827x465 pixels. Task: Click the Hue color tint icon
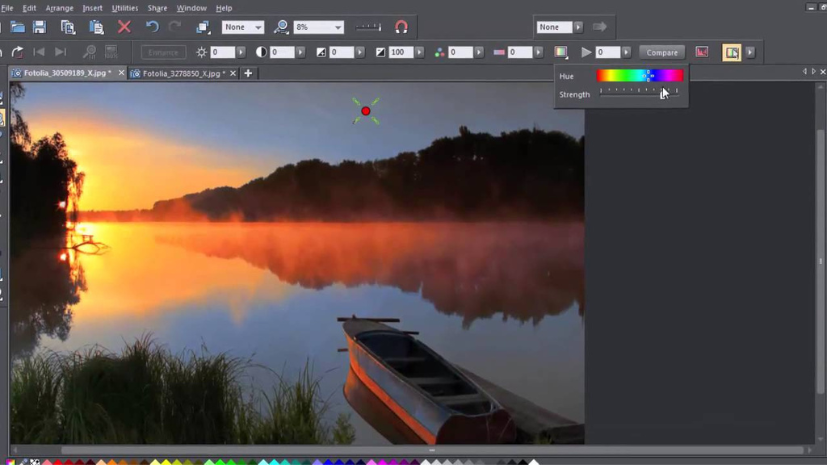pos(561,52)
